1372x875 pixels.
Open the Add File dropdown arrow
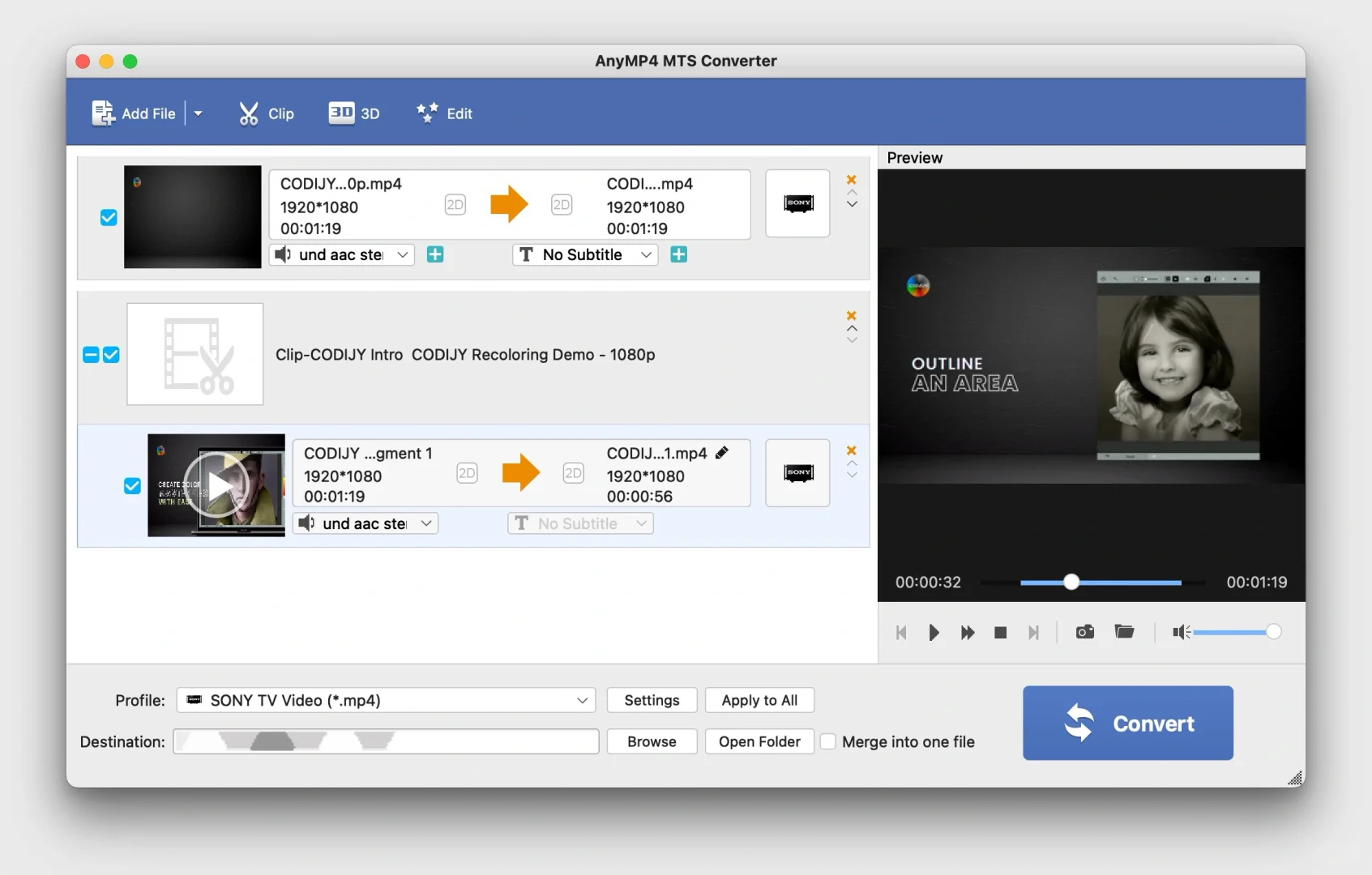(198, 113)
